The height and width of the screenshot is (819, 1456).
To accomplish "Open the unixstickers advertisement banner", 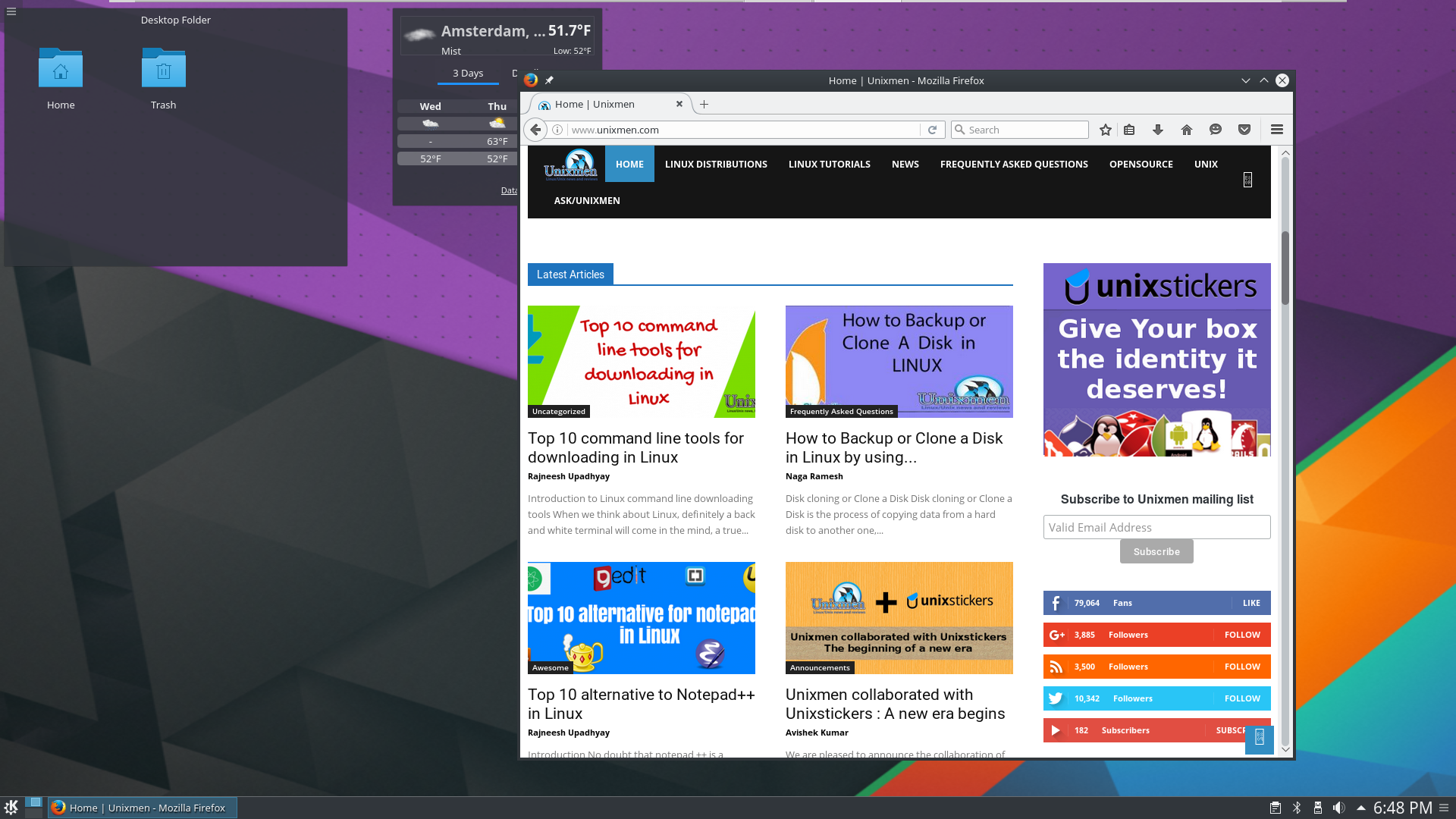I will pos(1156,359).
